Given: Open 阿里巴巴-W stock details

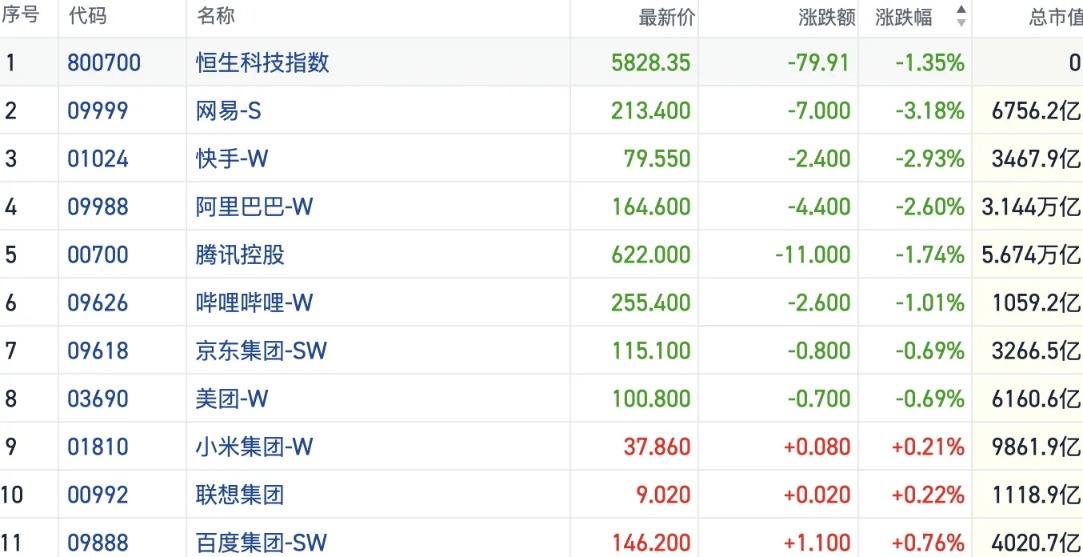Looking at the screenshot, I should [254, 207].
